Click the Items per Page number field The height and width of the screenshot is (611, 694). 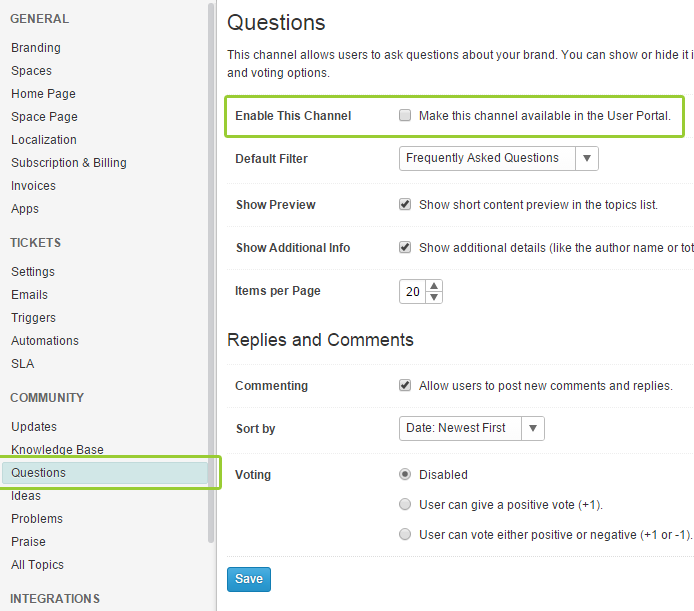[x=412, y=292]
